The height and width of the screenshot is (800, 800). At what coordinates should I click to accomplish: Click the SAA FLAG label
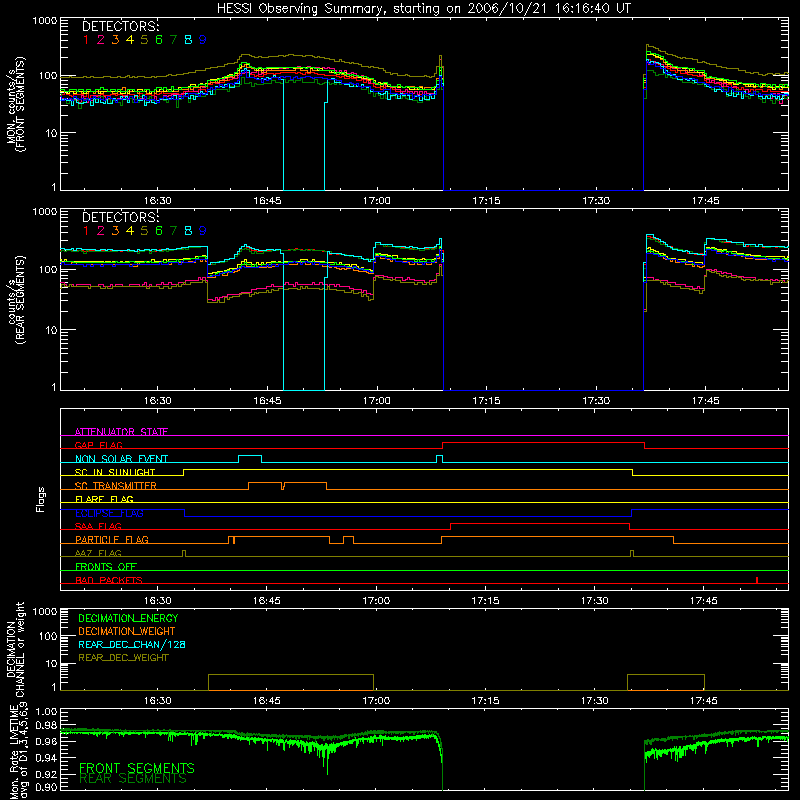pos(98,526)
